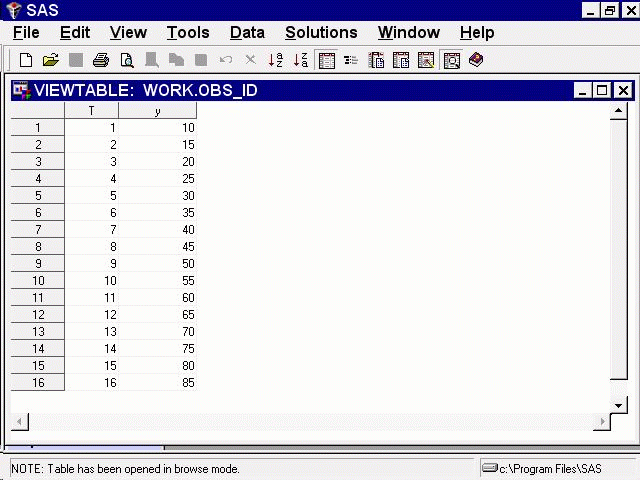Switch to Form View icon
The image size is (640, 480).
click(x=351, y=60)
